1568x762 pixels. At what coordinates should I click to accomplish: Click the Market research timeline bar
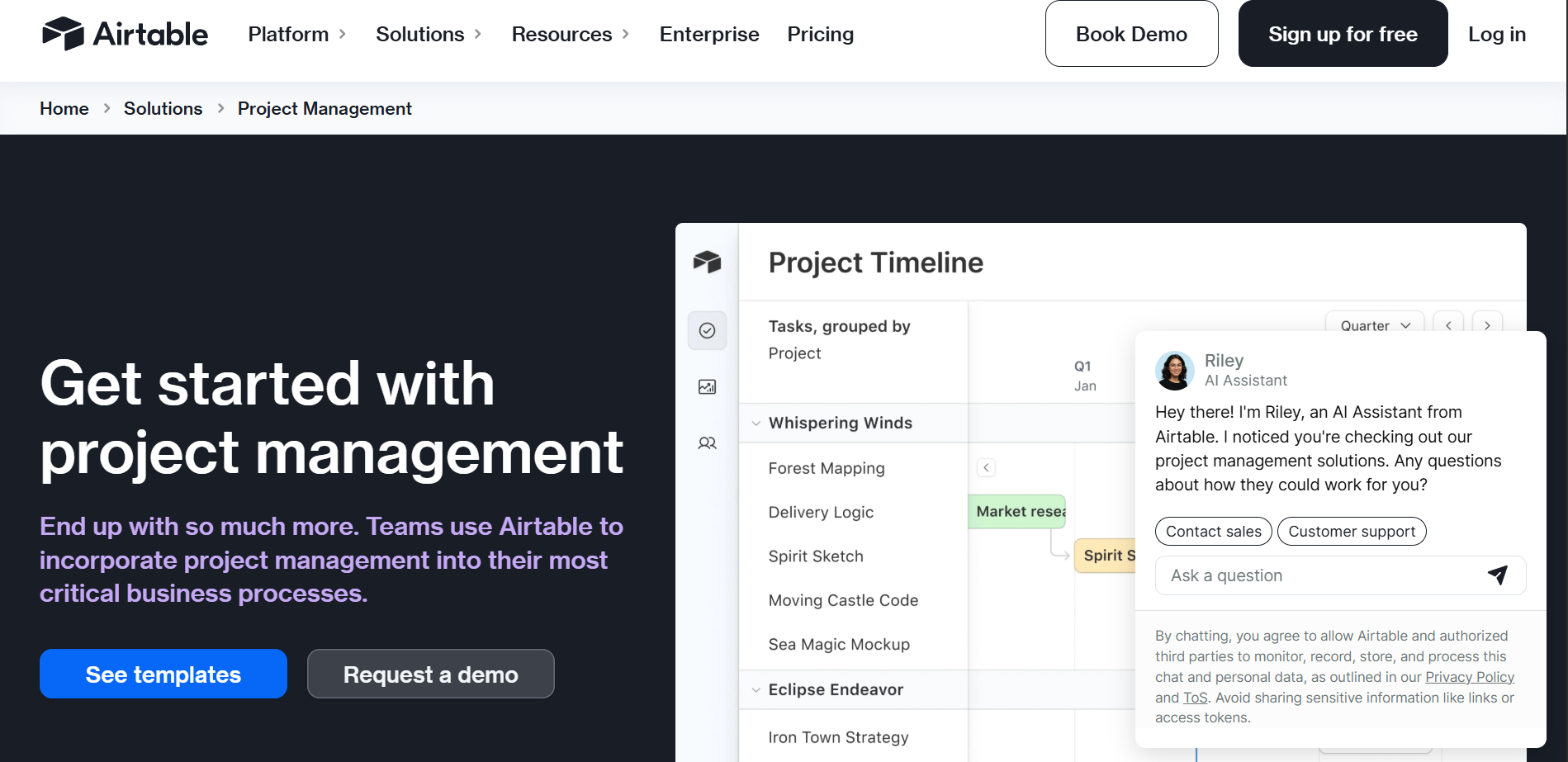click(1017, 512)
